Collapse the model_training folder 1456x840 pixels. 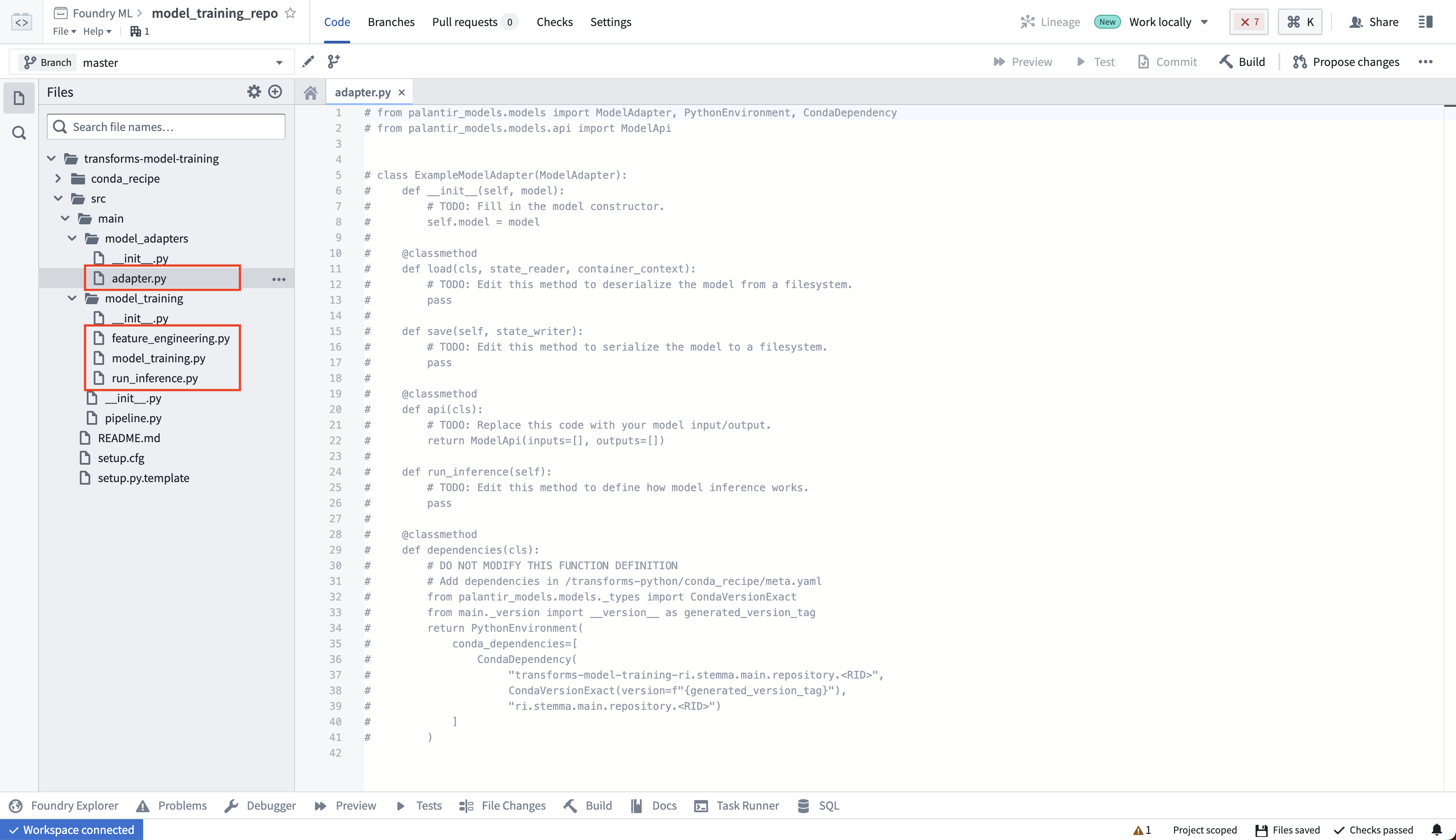(x=72, y=298)
